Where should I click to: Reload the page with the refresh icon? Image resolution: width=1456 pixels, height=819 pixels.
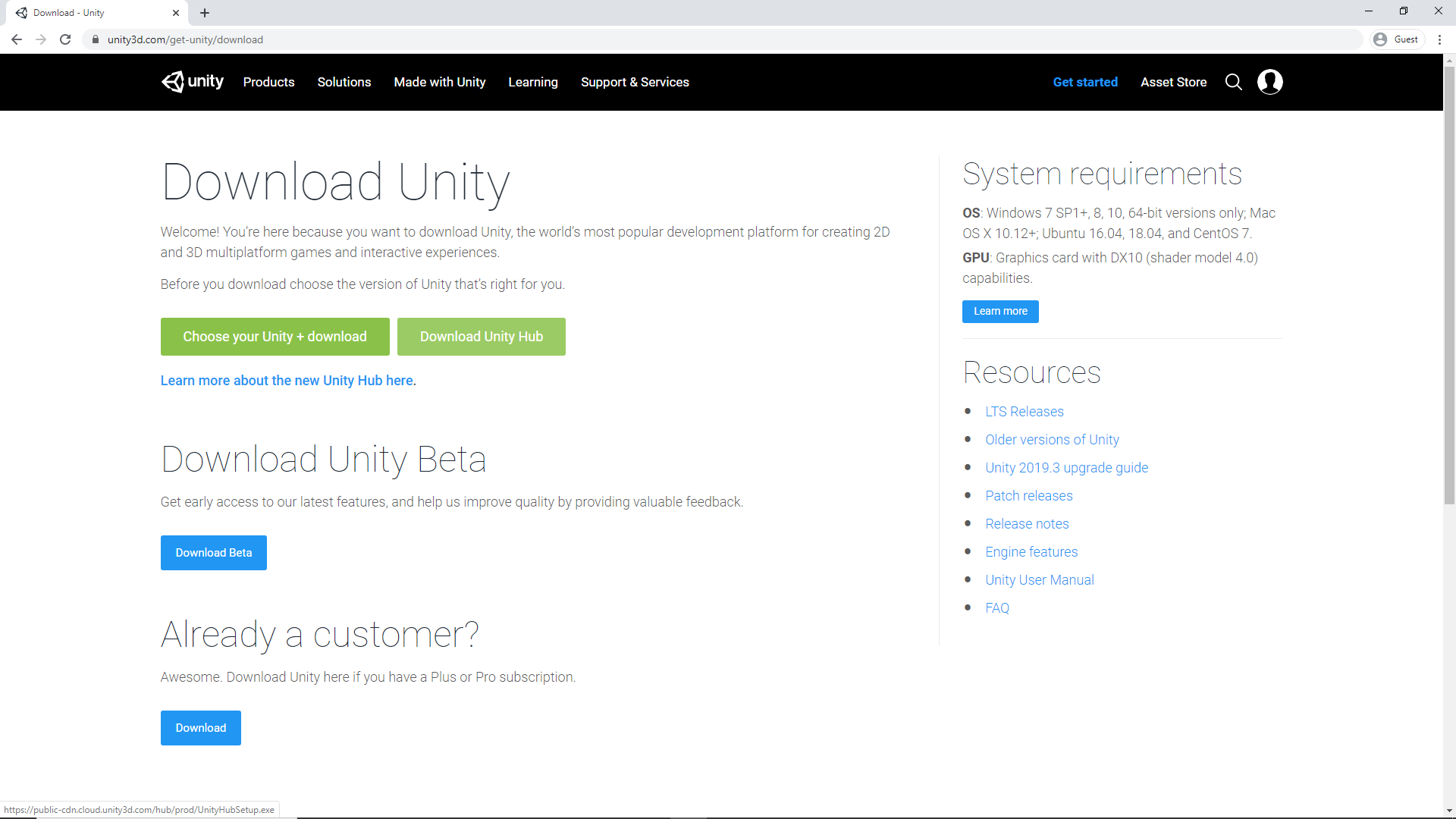tap(65, 39)
